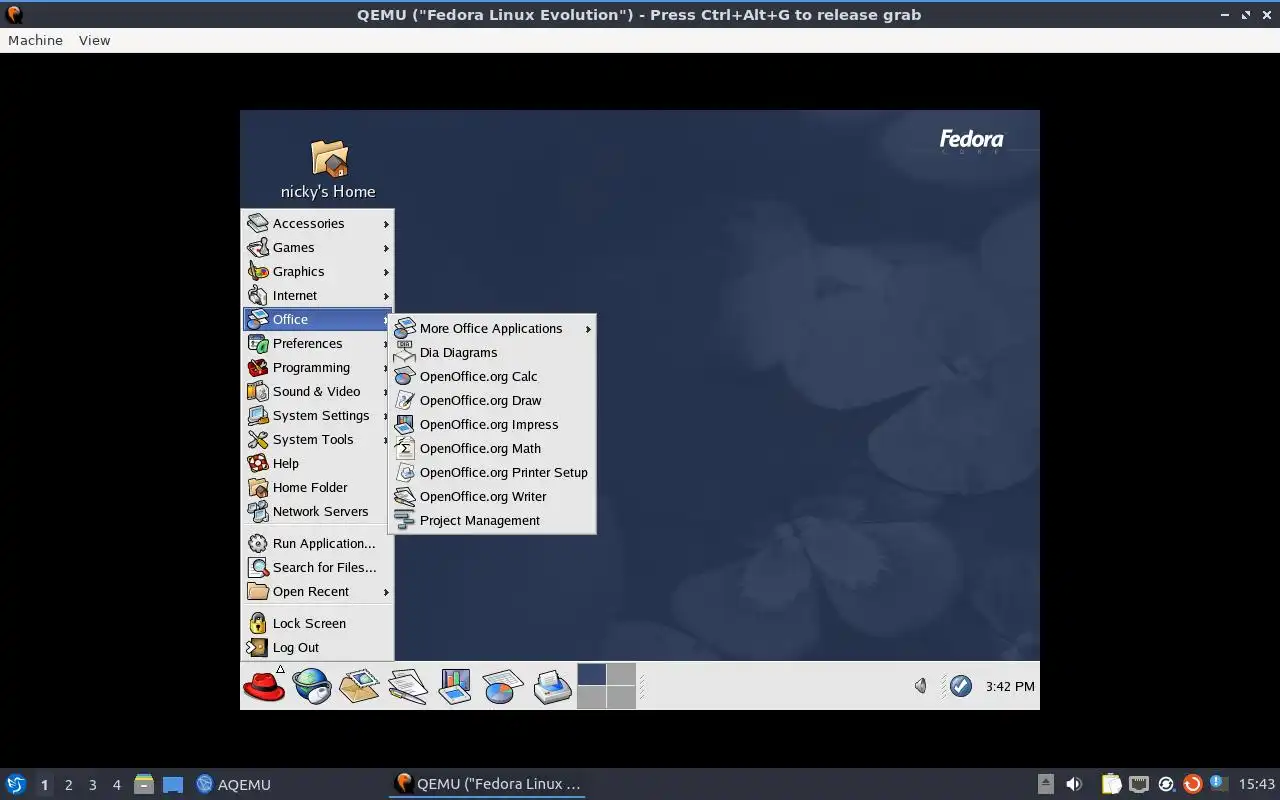Click the Dia Diagrams icon
This screenshot has width=1280, height=800.
404,352
